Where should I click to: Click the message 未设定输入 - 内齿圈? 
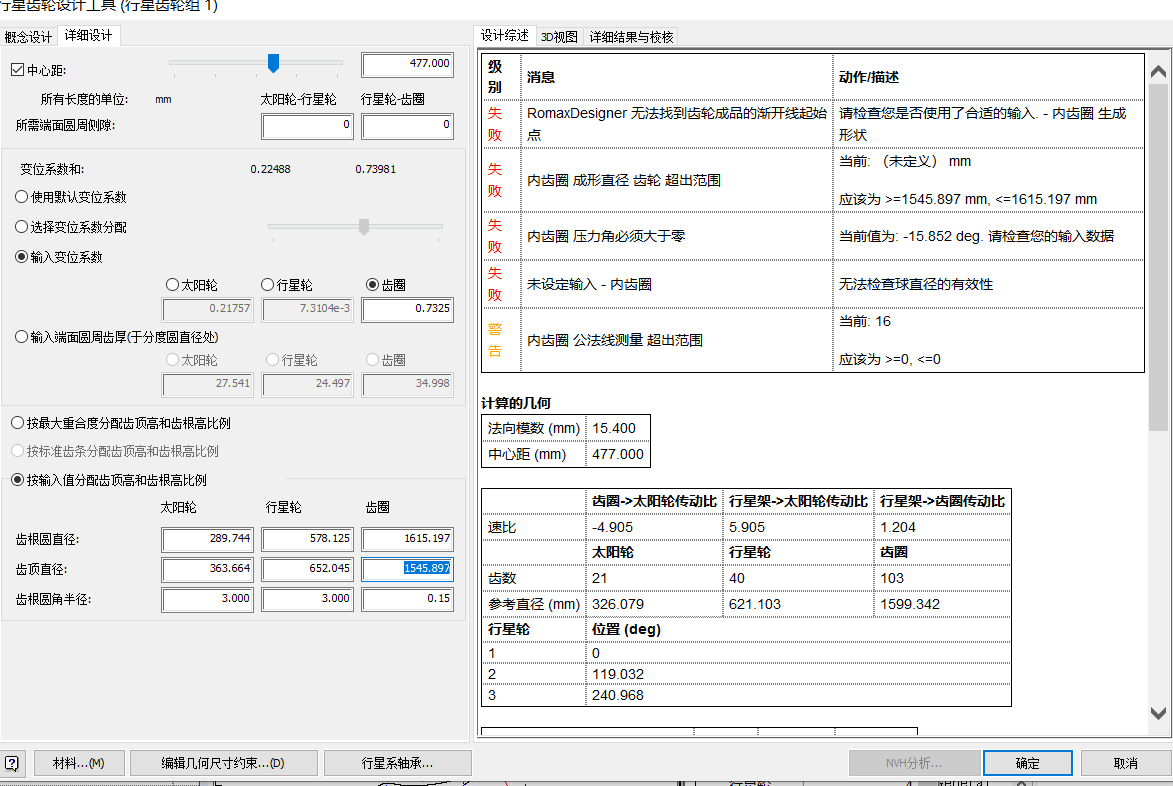point(589,284)
